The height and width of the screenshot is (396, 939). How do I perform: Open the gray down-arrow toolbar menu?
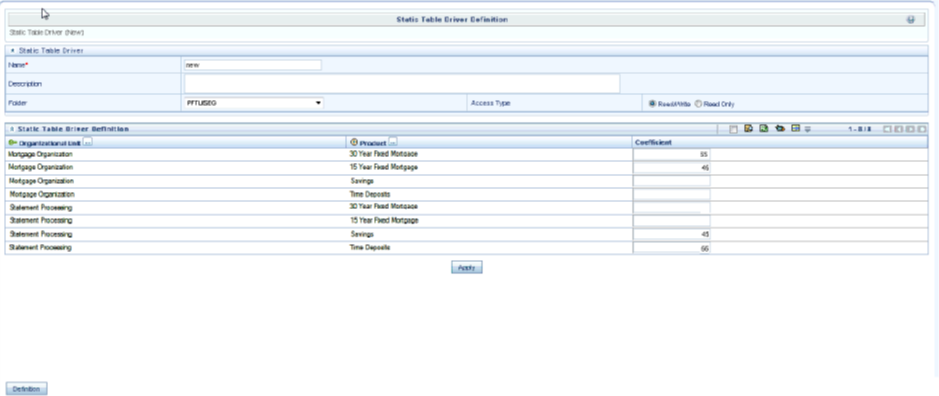[807, 129]
